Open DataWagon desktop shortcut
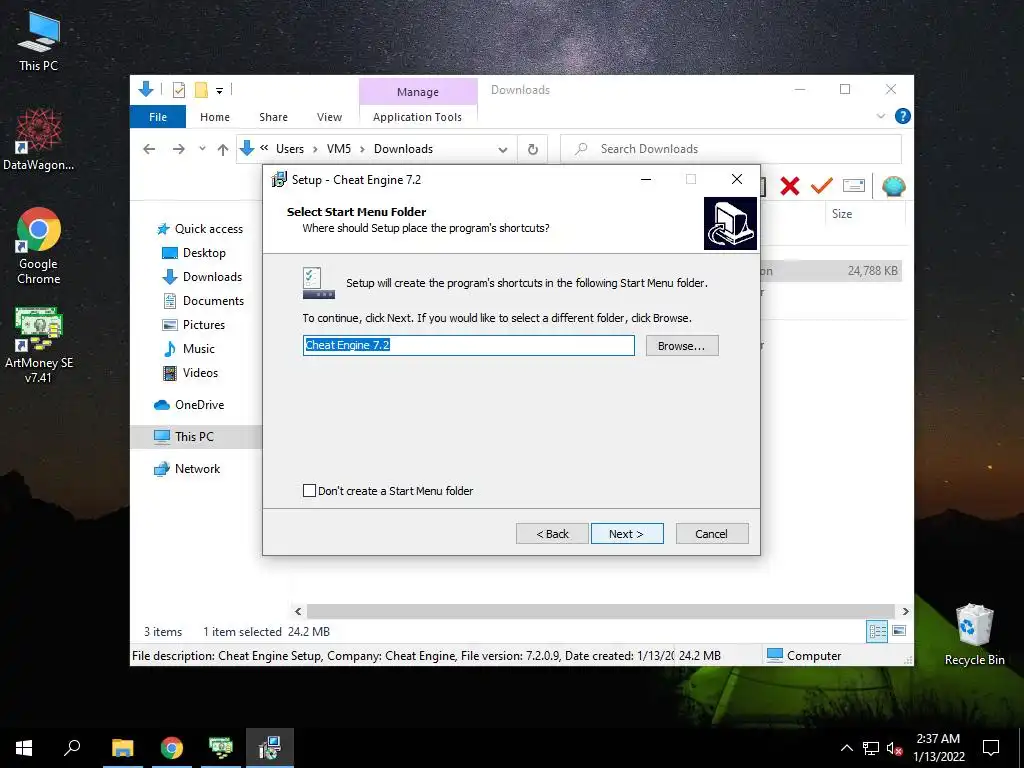This screenshot has height=768, width=1024. (x=38, y=140)
